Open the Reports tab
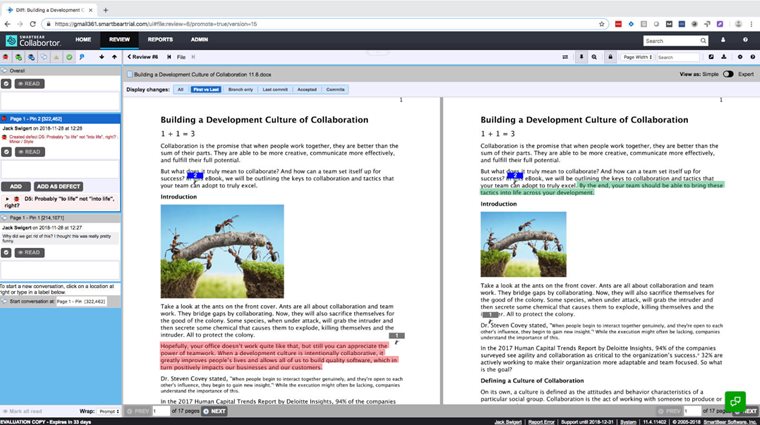The width and height of the screenshot is (760, 425). click(160, 40)
